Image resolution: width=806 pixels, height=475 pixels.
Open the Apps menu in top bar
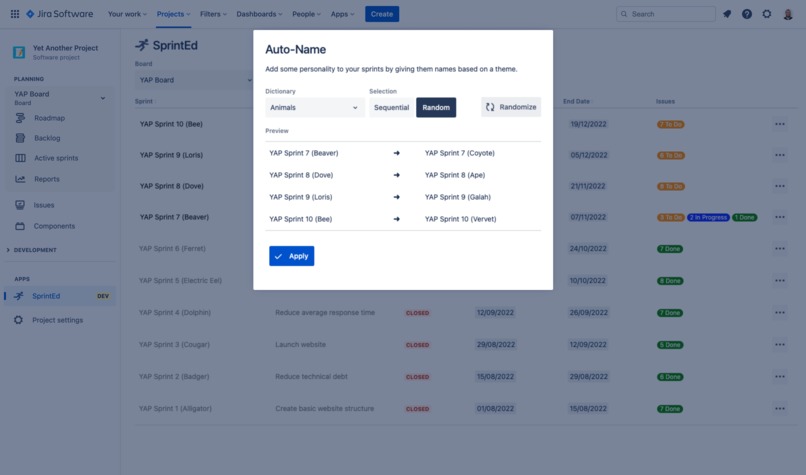coord(342,14)
